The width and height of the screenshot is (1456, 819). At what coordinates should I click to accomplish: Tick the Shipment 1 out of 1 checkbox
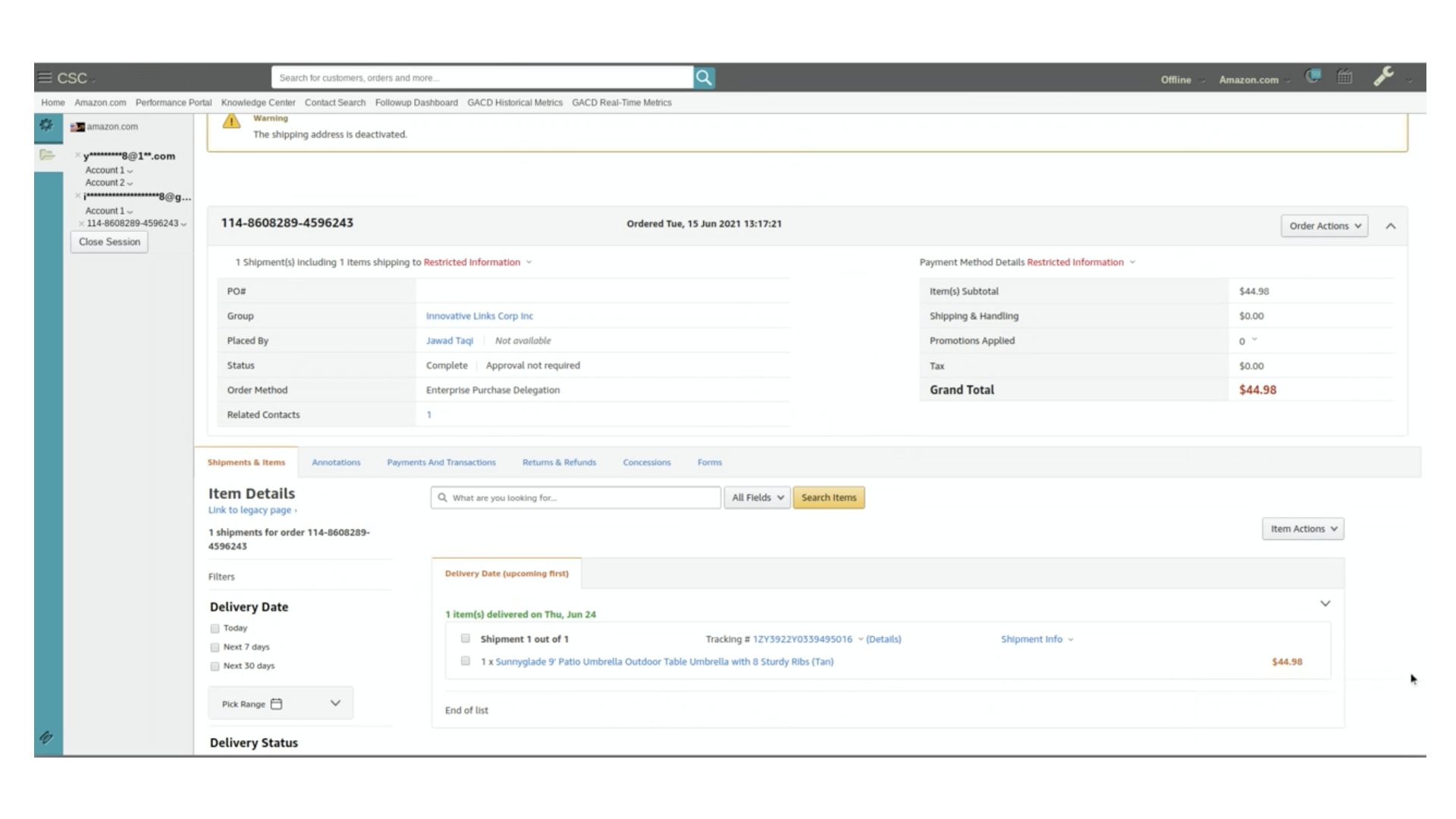click(466, 639)
